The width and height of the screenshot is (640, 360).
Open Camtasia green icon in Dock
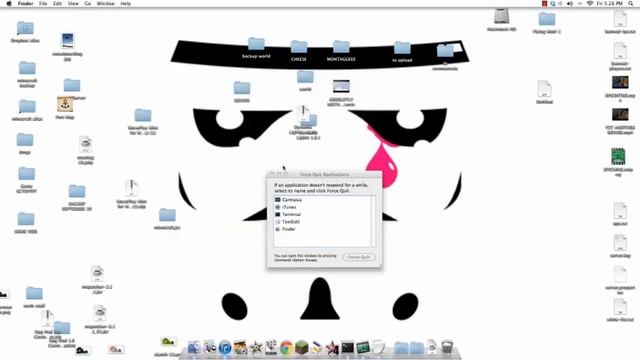tap(362, 348)
